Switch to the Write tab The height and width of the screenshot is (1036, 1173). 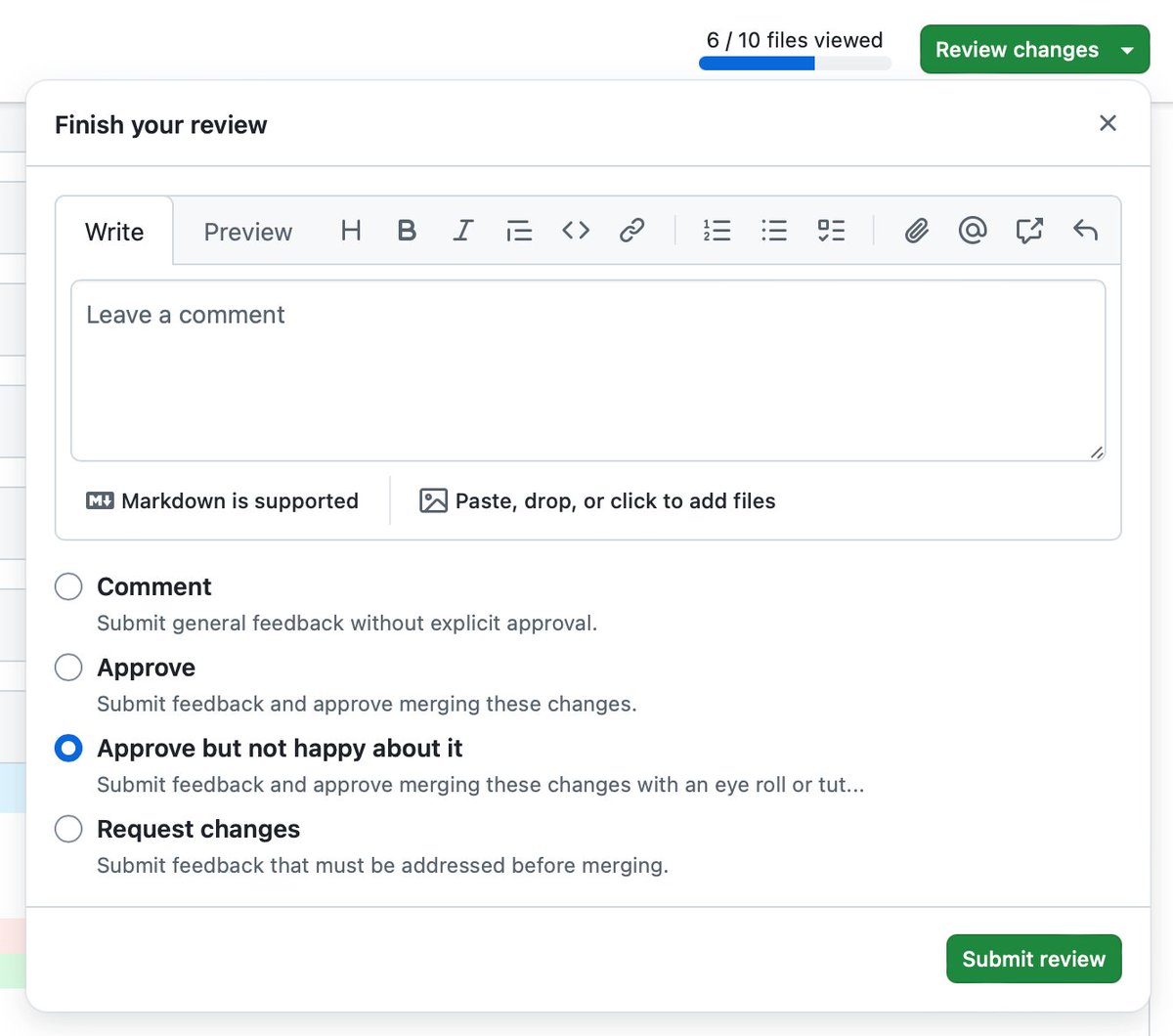pos(114,232)
